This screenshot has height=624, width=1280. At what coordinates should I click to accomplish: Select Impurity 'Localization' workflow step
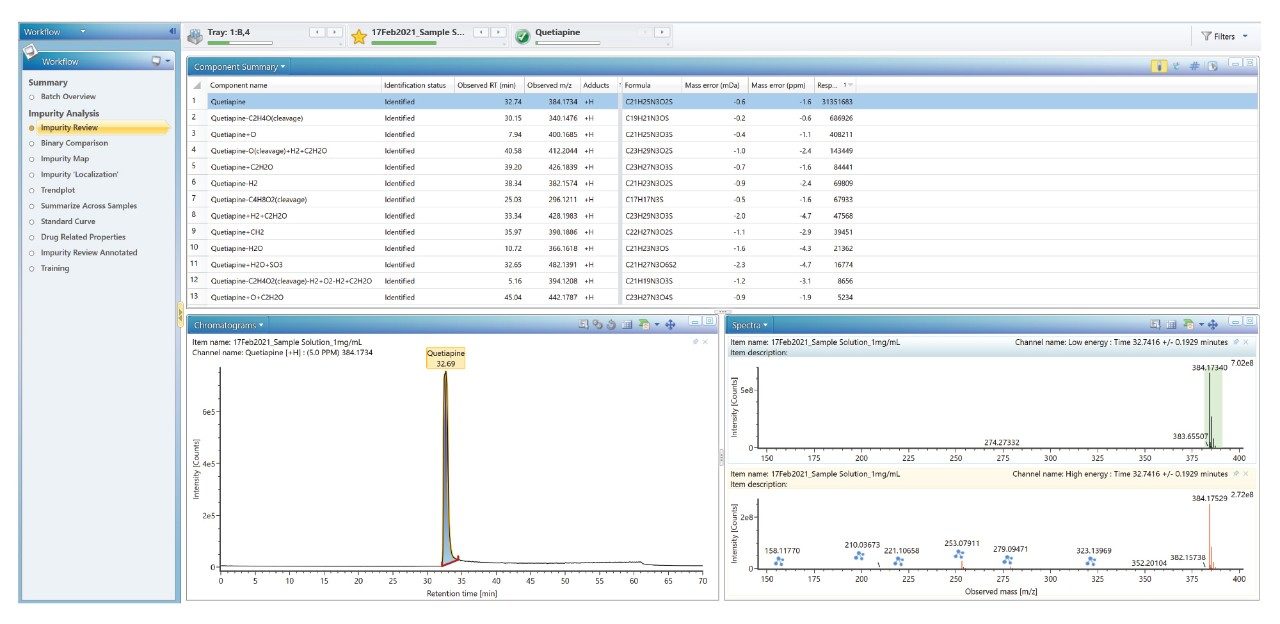(x=79, y=174)
